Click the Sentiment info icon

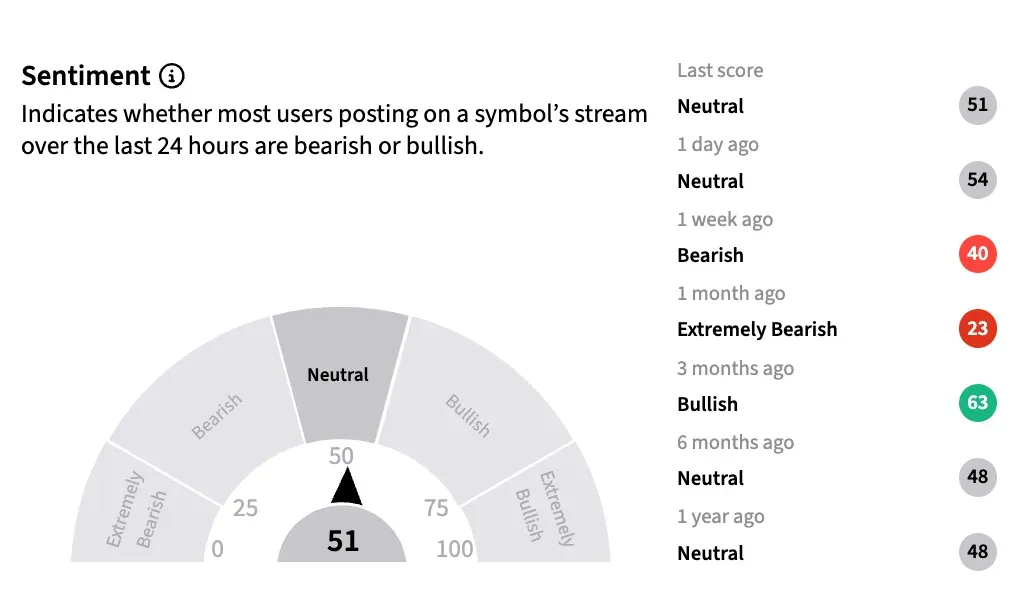(x=173, y=76)
